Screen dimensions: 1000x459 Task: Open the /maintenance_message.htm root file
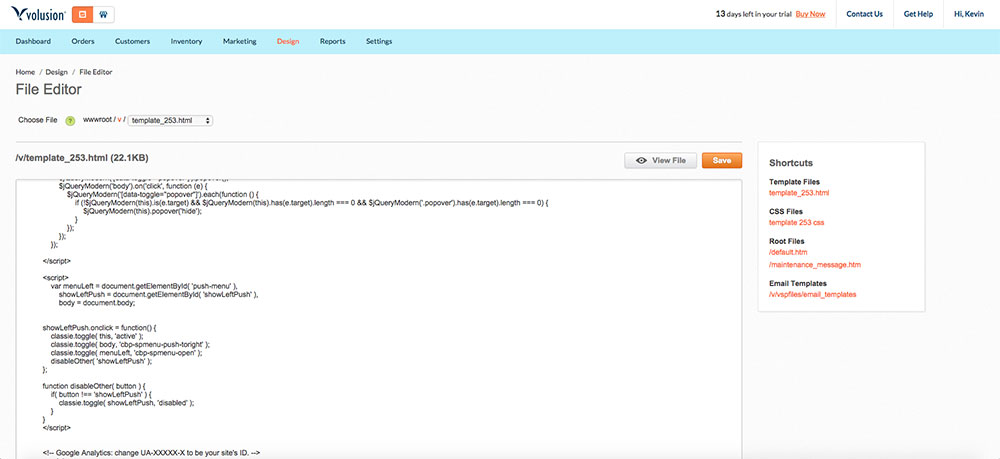[815, 265]
